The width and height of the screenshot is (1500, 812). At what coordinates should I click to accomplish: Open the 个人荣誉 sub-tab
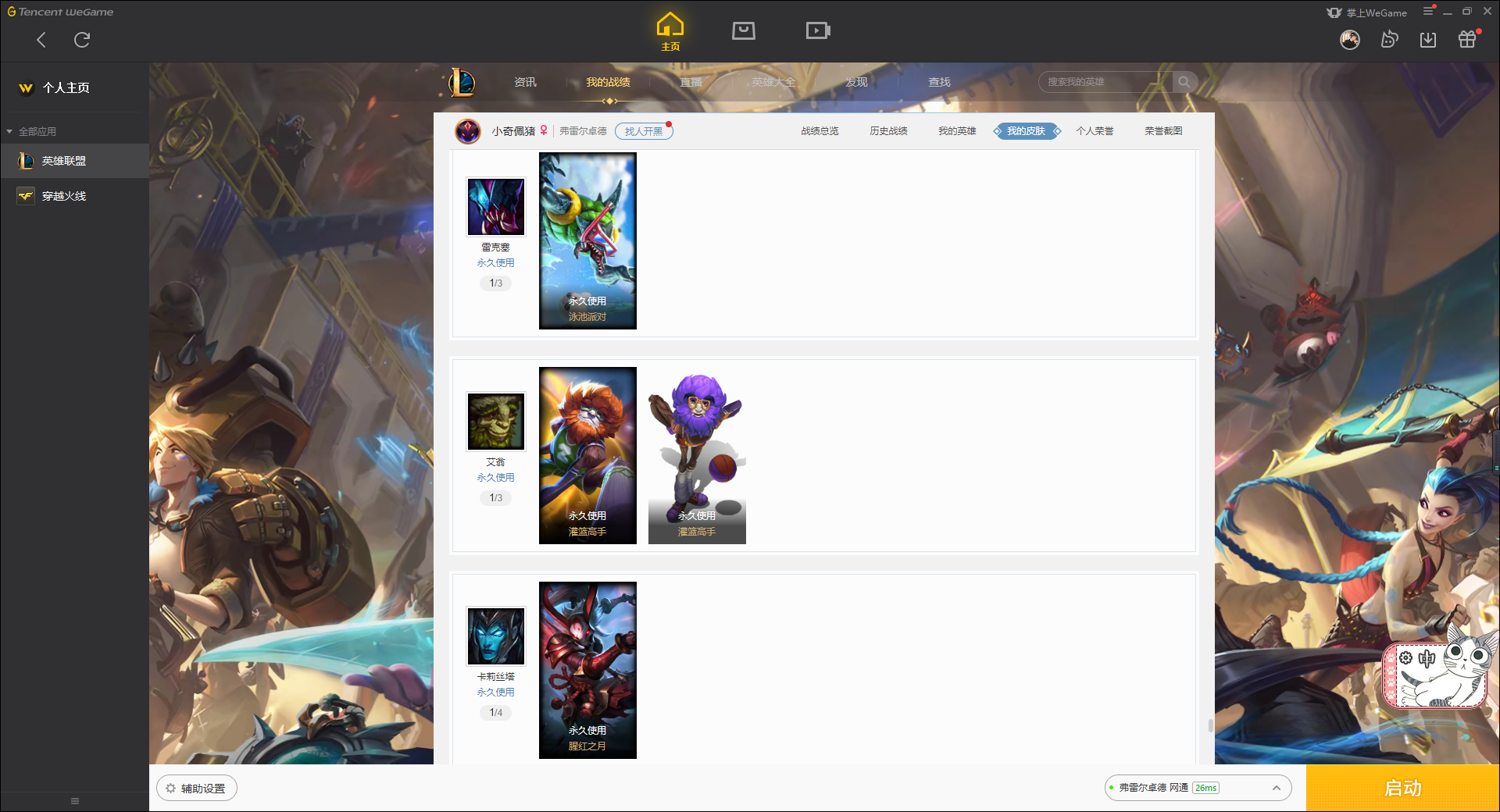(x=1095, y=131)
